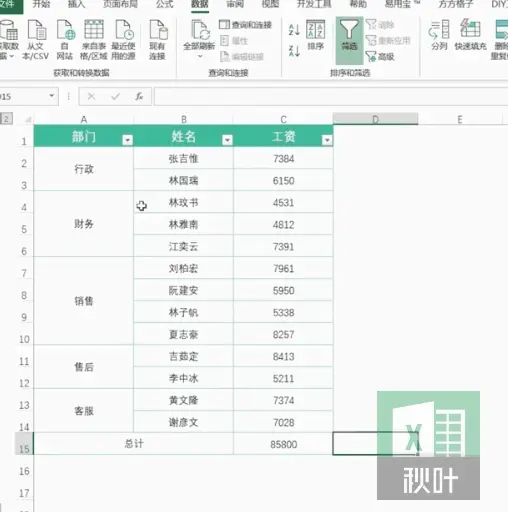Open Advanced filter (高级)

pos(380,57)
